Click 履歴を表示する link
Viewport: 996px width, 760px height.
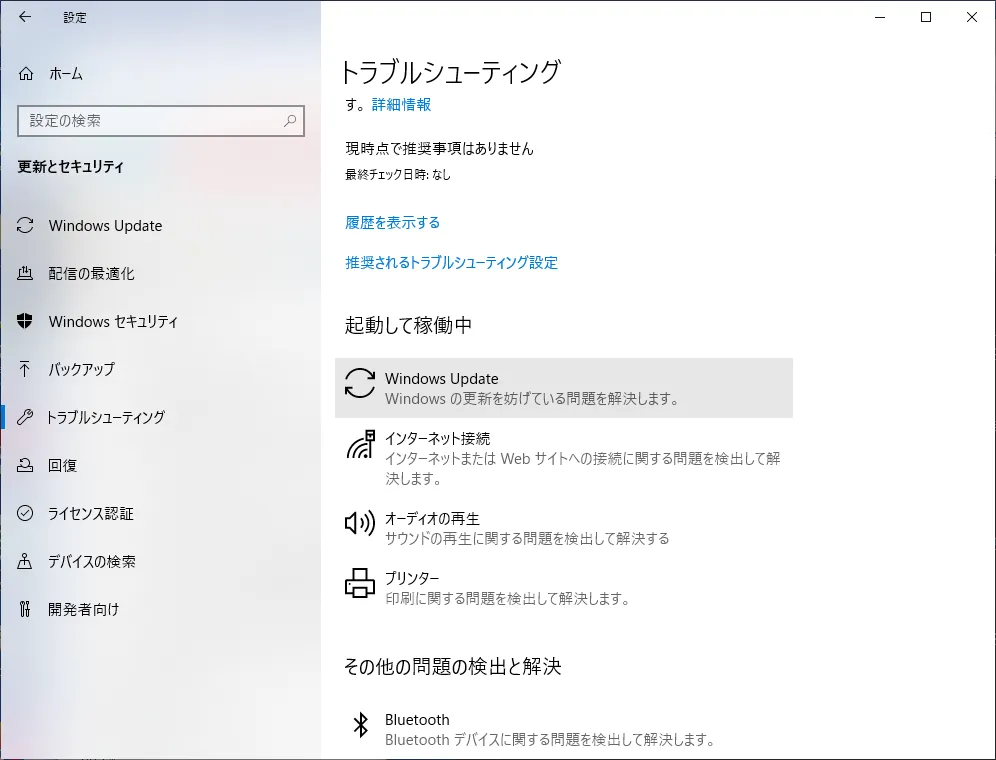coord(393,222)
